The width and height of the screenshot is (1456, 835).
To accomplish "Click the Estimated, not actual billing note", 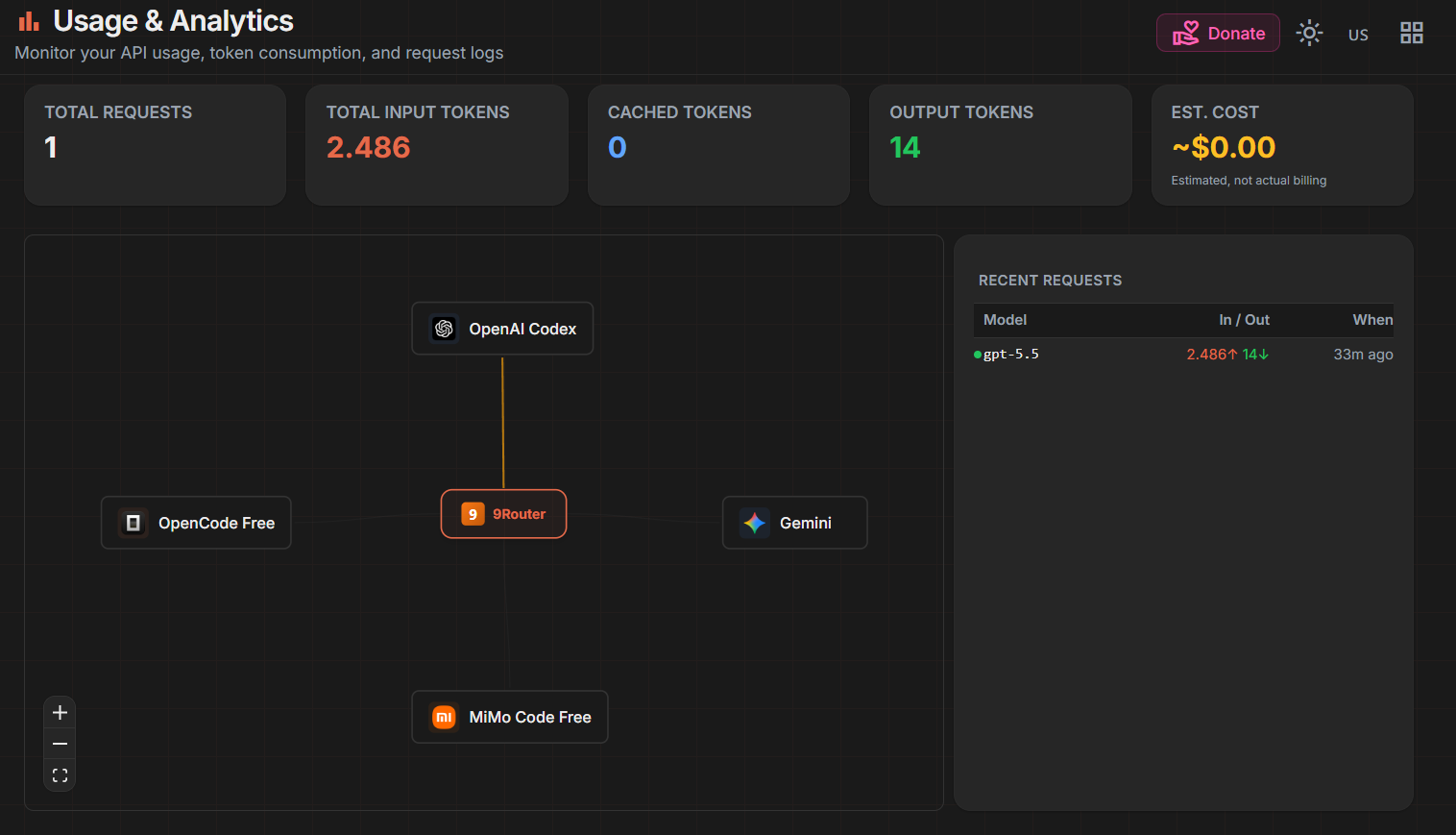I will [x=1249, y=181].
